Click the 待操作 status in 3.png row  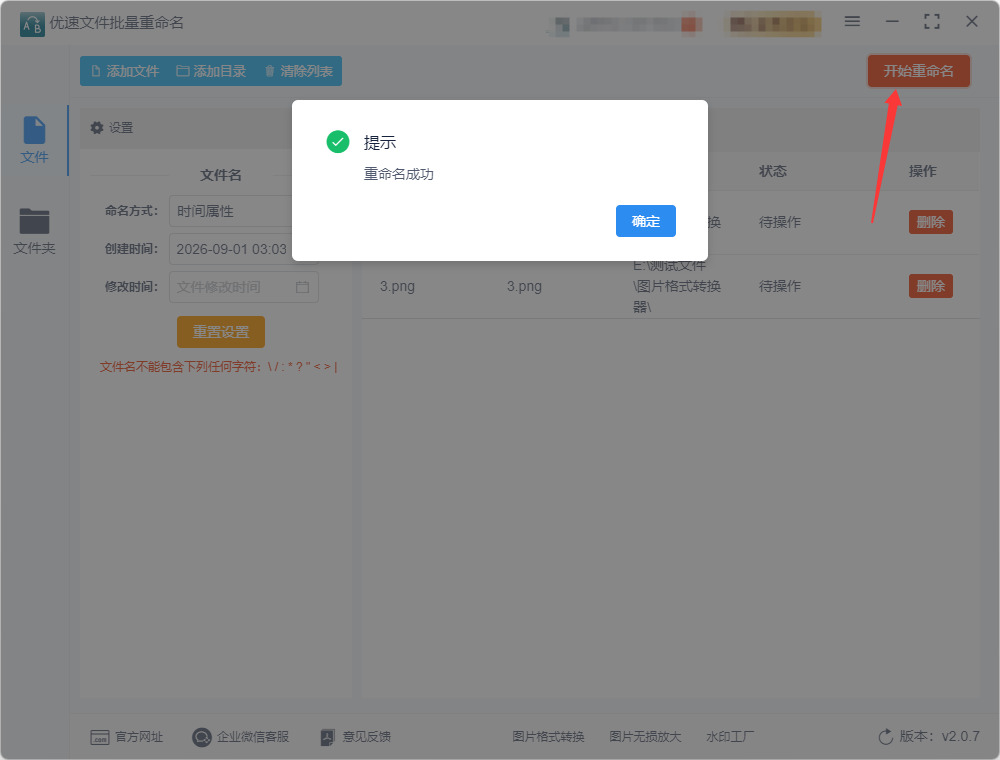[x=779, y=286]
